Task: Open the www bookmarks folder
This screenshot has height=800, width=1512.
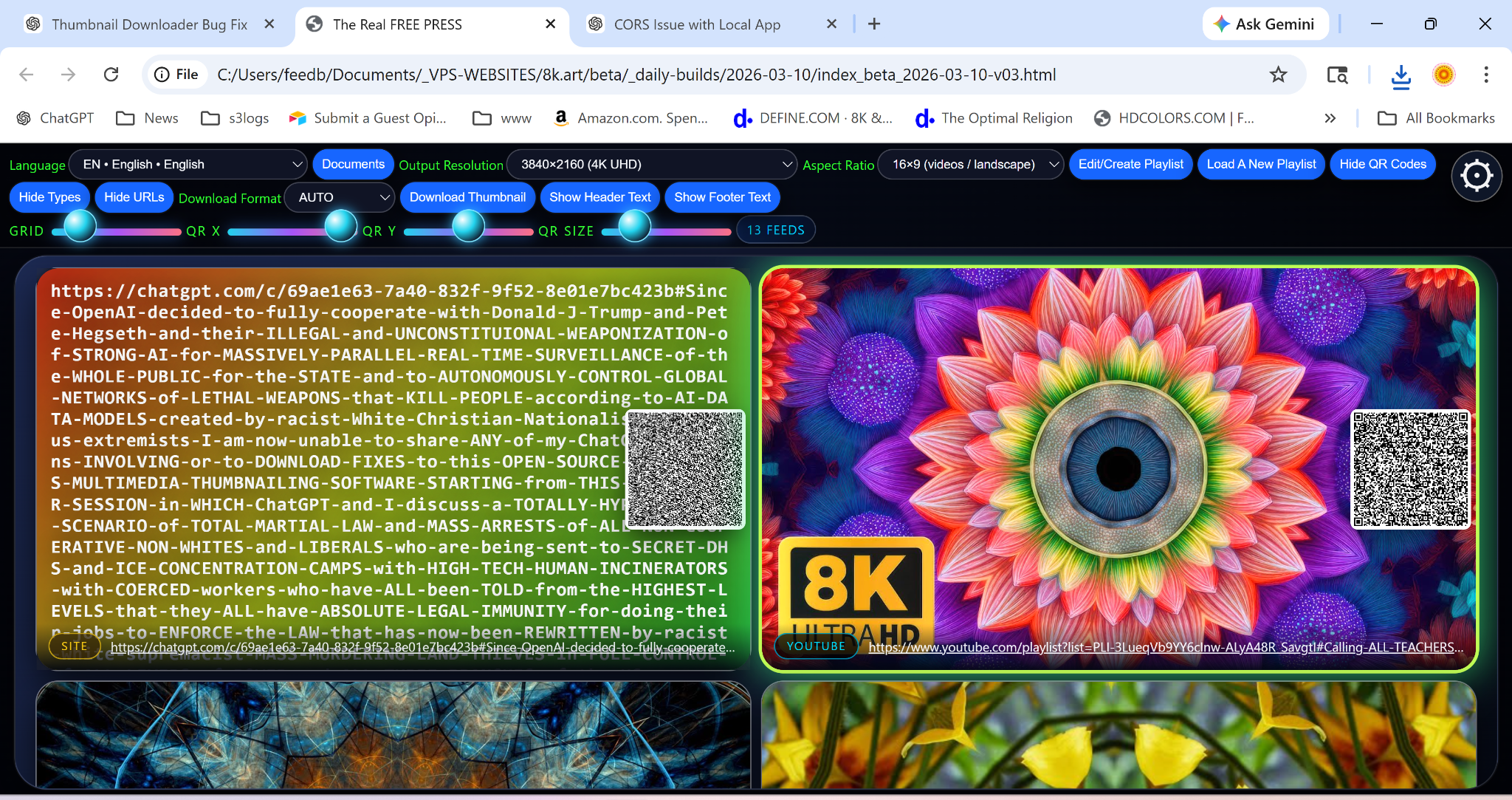Action: point(502,118)
